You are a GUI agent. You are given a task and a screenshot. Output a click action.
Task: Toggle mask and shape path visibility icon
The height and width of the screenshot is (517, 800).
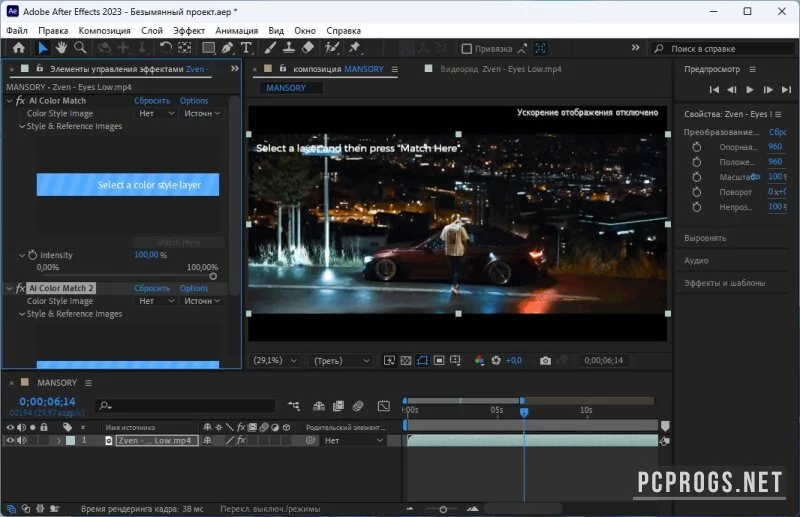[x=422, y=361]
